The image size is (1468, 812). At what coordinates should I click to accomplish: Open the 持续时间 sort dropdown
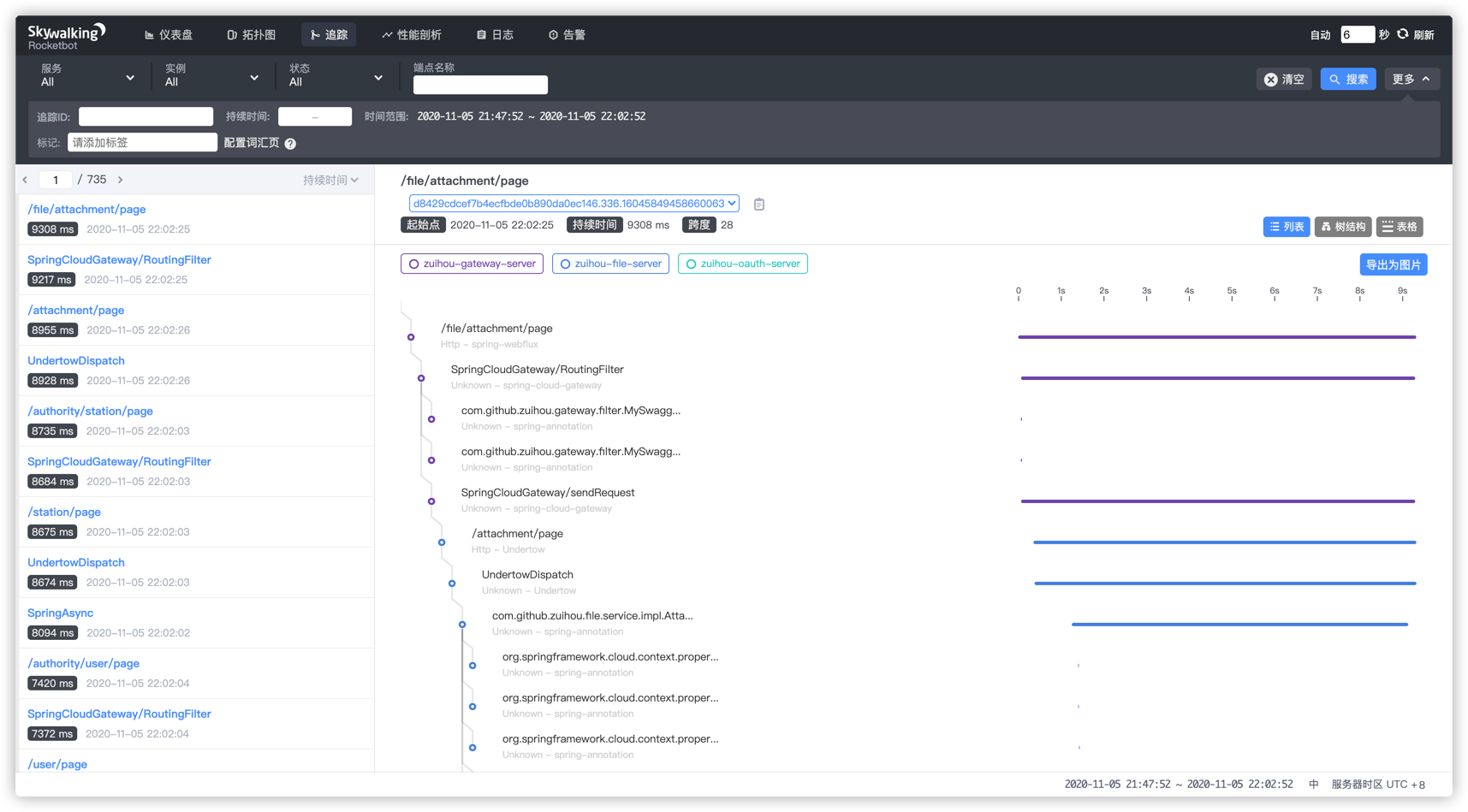click(x=330, y=180)
